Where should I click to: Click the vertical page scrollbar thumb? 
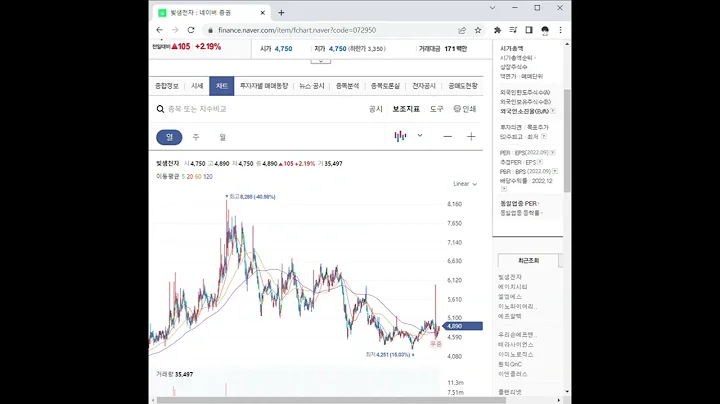(567, 140)
